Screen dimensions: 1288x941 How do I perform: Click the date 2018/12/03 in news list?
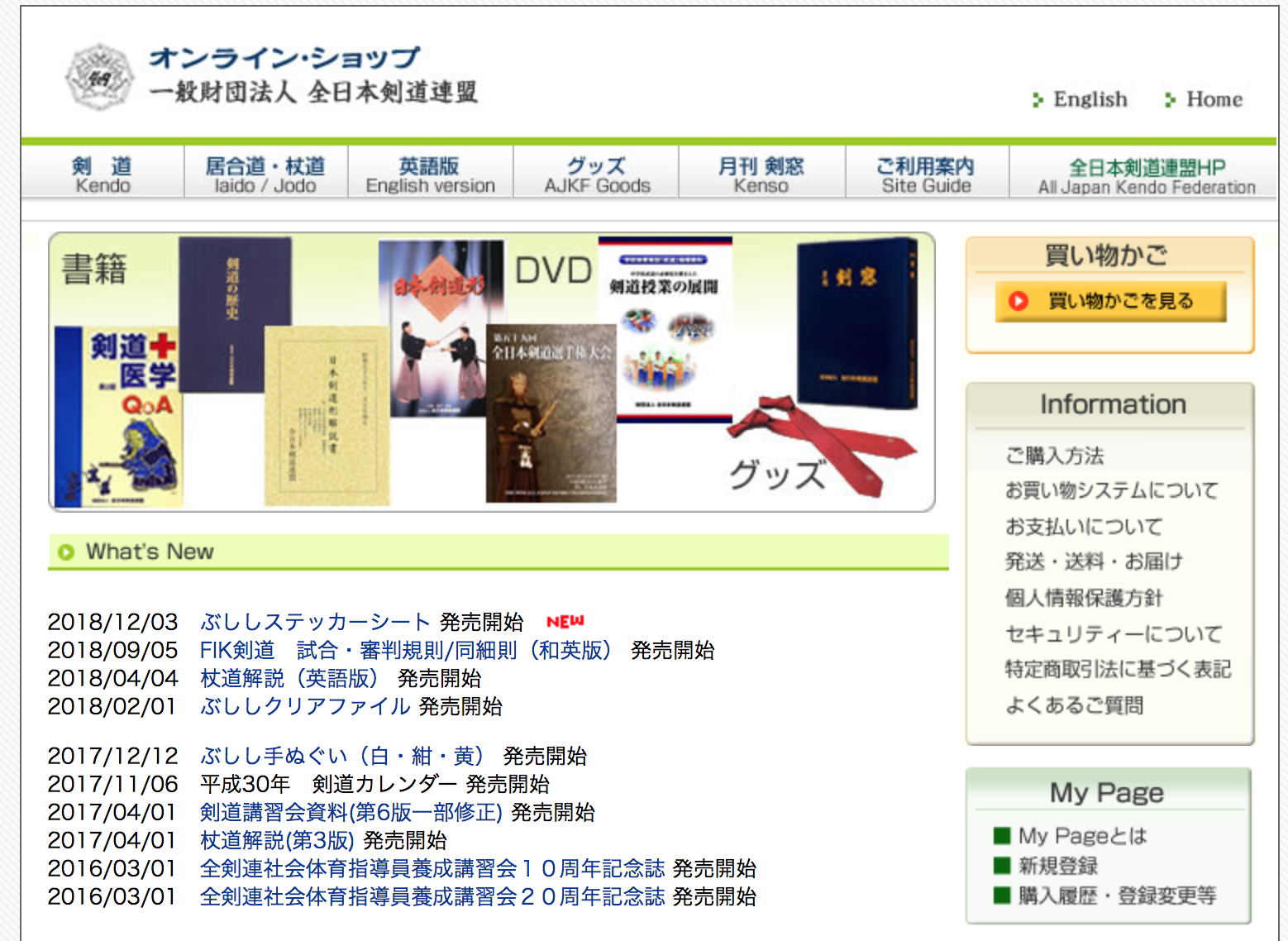pyautogui.click(x=113, y=622)
